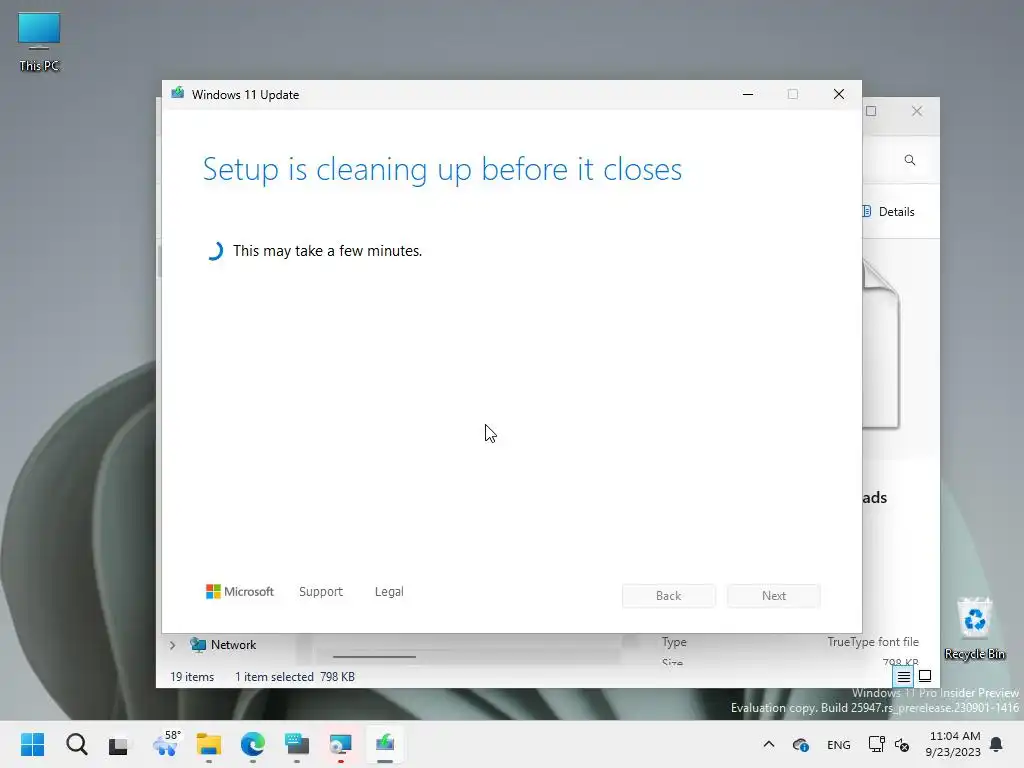
Task: Expand the Network tree item
Action: pyautogui.click(x=172, y=645)
